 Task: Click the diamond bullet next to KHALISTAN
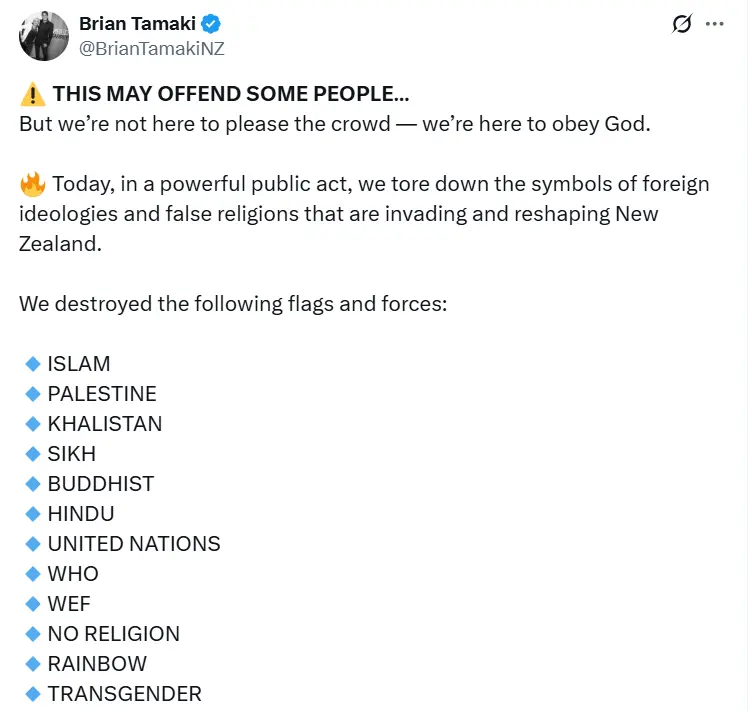pos(32,424)
